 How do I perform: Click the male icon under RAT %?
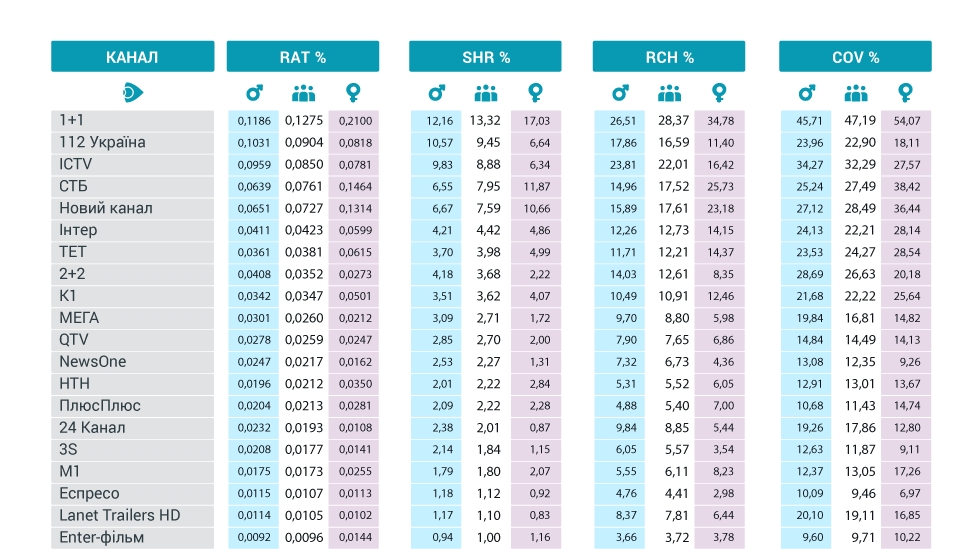[x=254, y=93]
